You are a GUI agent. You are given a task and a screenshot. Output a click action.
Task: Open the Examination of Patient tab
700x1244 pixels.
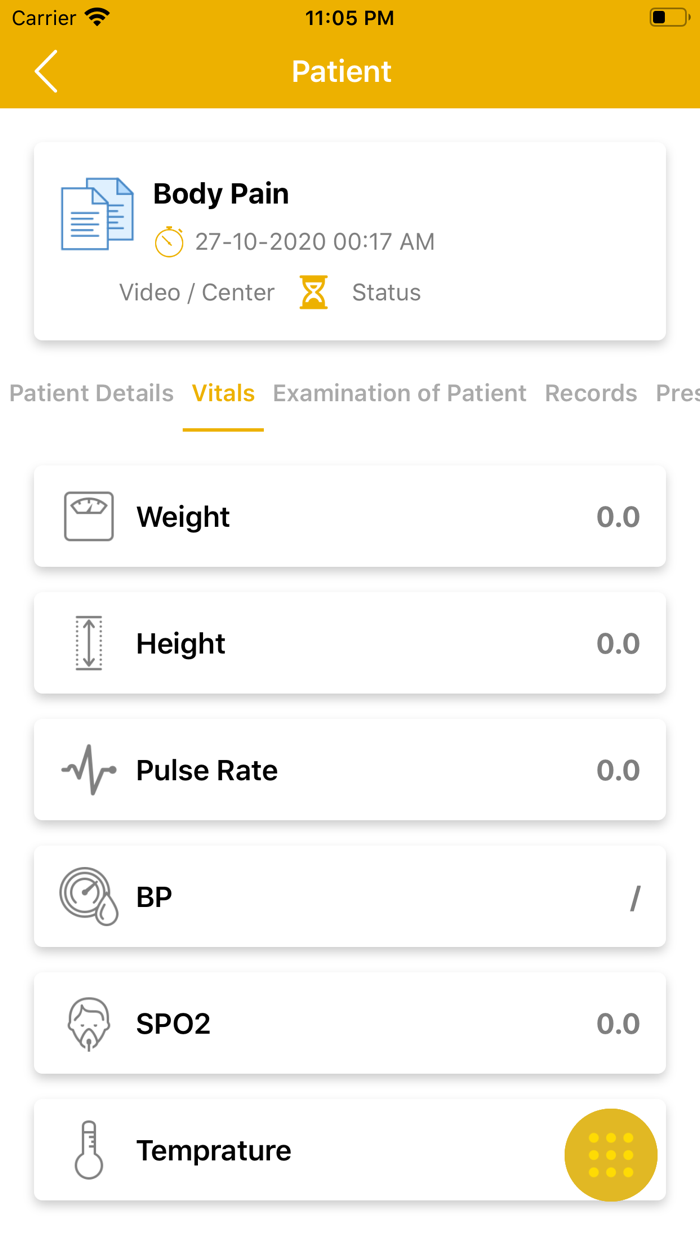pos(399,393)
